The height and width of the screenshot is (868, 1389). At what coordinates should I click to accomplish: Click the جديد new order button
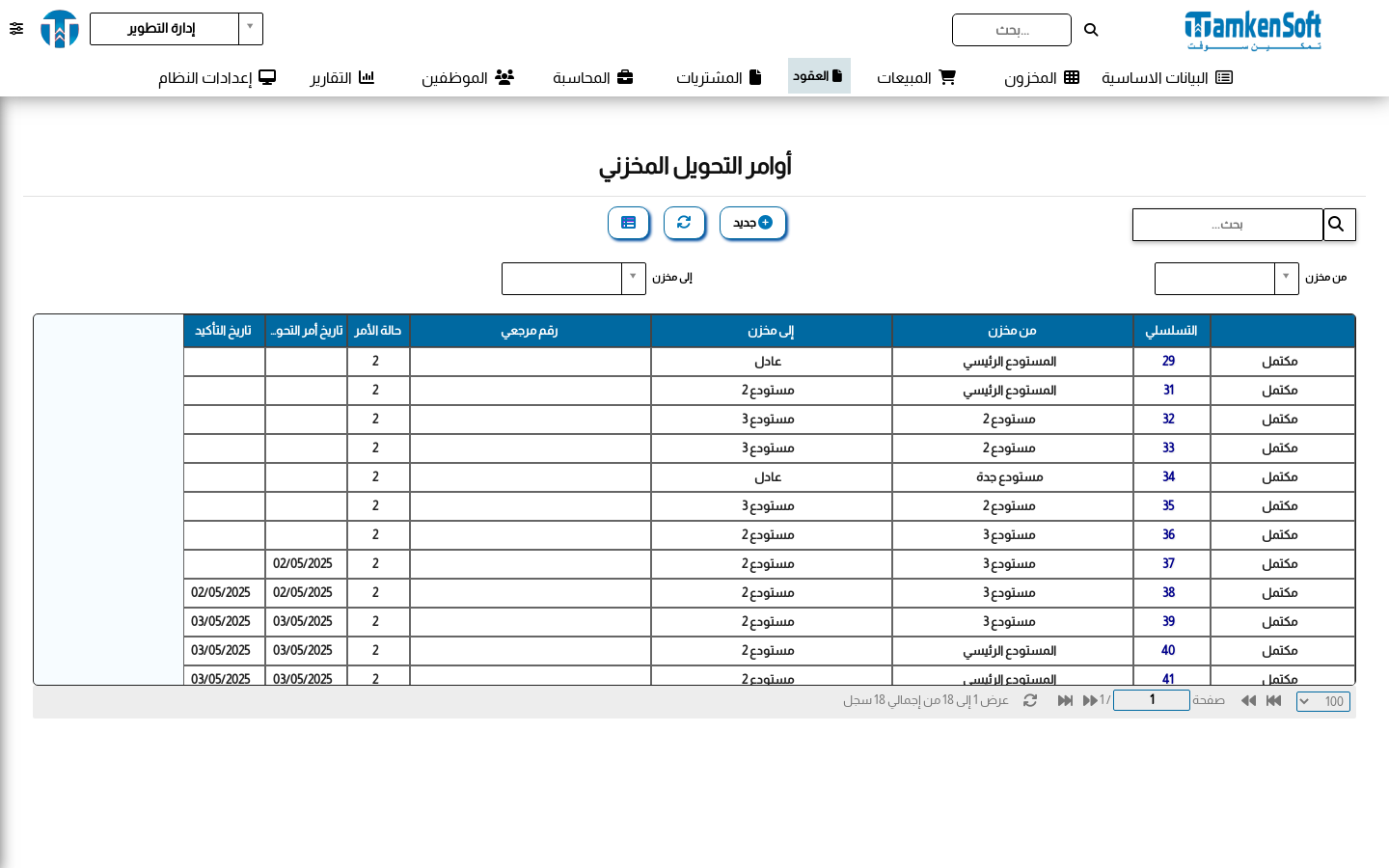pyautogui.click(x=752, y=223)
